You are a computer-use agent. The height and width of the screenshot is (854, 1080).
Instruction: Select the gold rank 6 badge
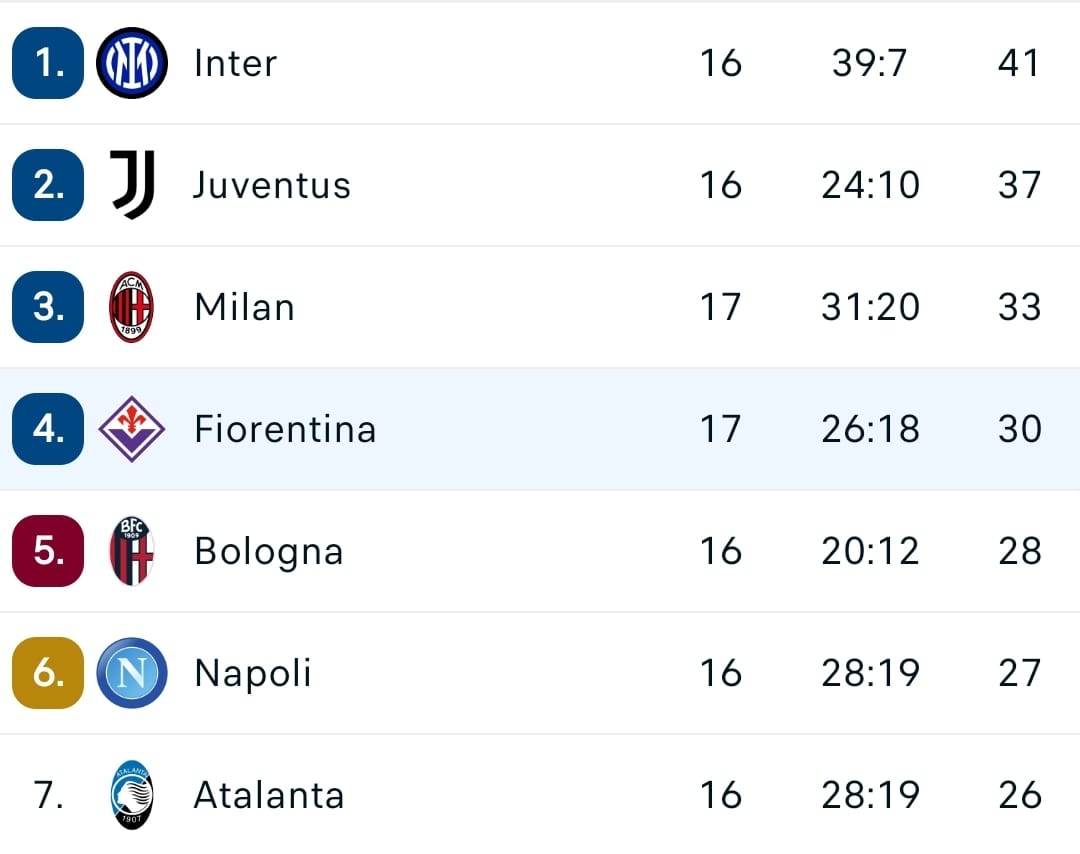[48, 673]
